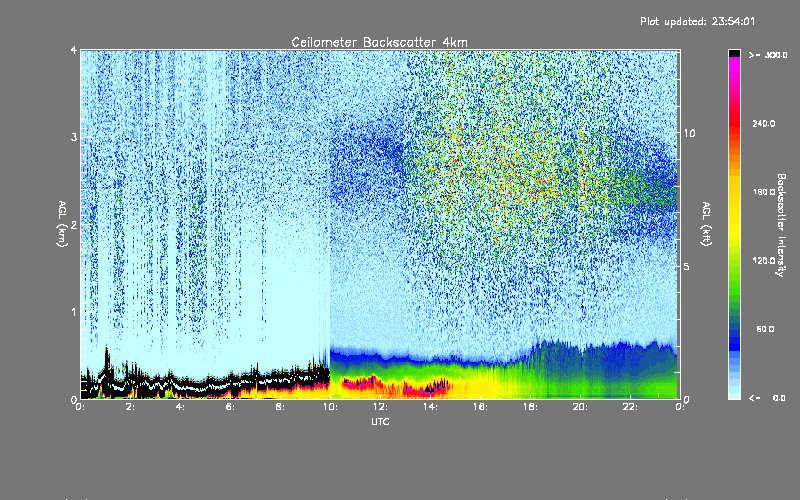Select the "UTC" axis label
This screenshot has width=800, height=500.
pyautogui.click(x=380, y=421)
